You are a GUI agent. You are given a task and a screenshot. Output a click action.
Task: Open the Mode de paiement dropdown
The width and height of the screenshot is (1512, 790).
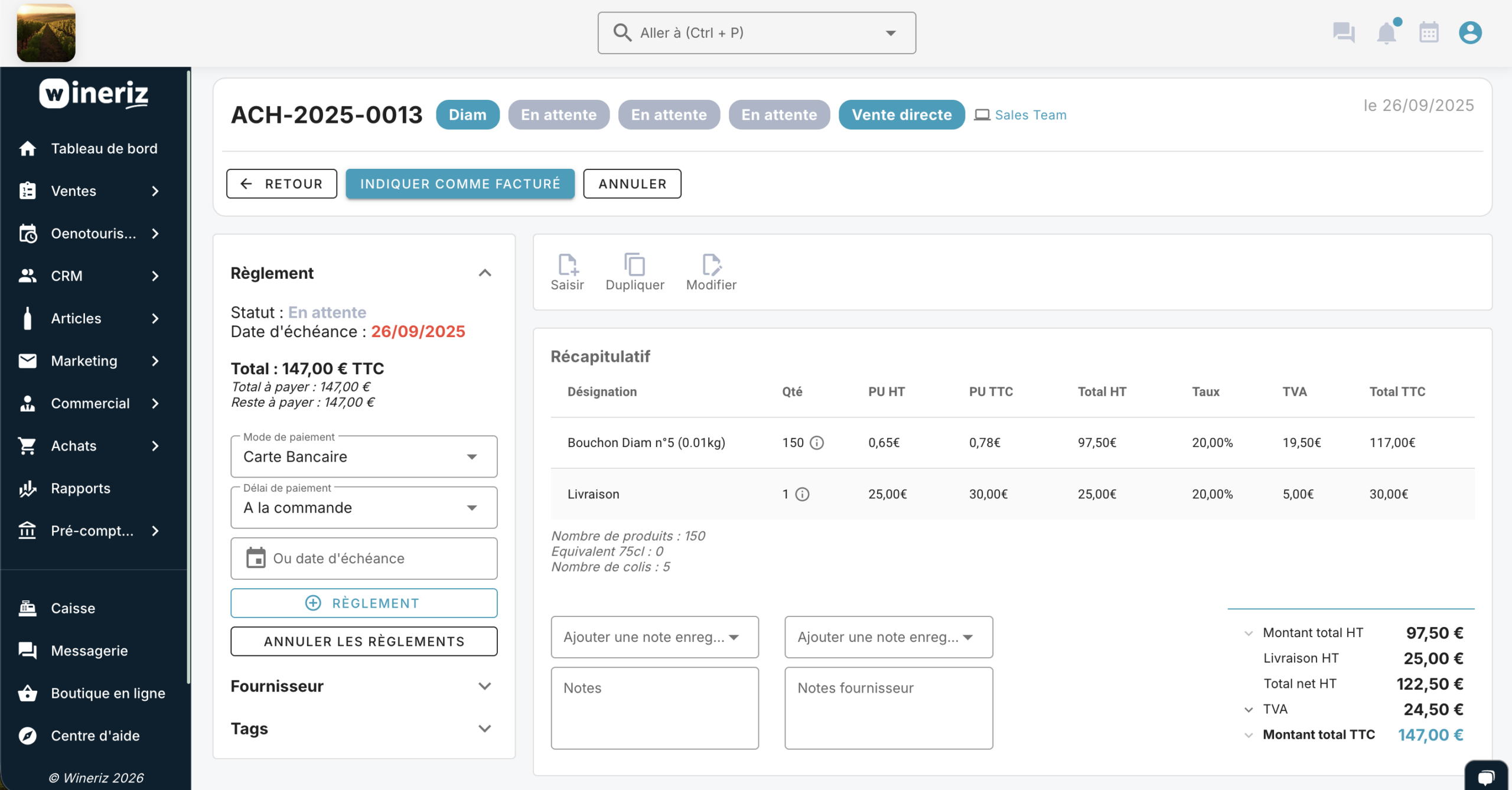[x=363, y=457]
